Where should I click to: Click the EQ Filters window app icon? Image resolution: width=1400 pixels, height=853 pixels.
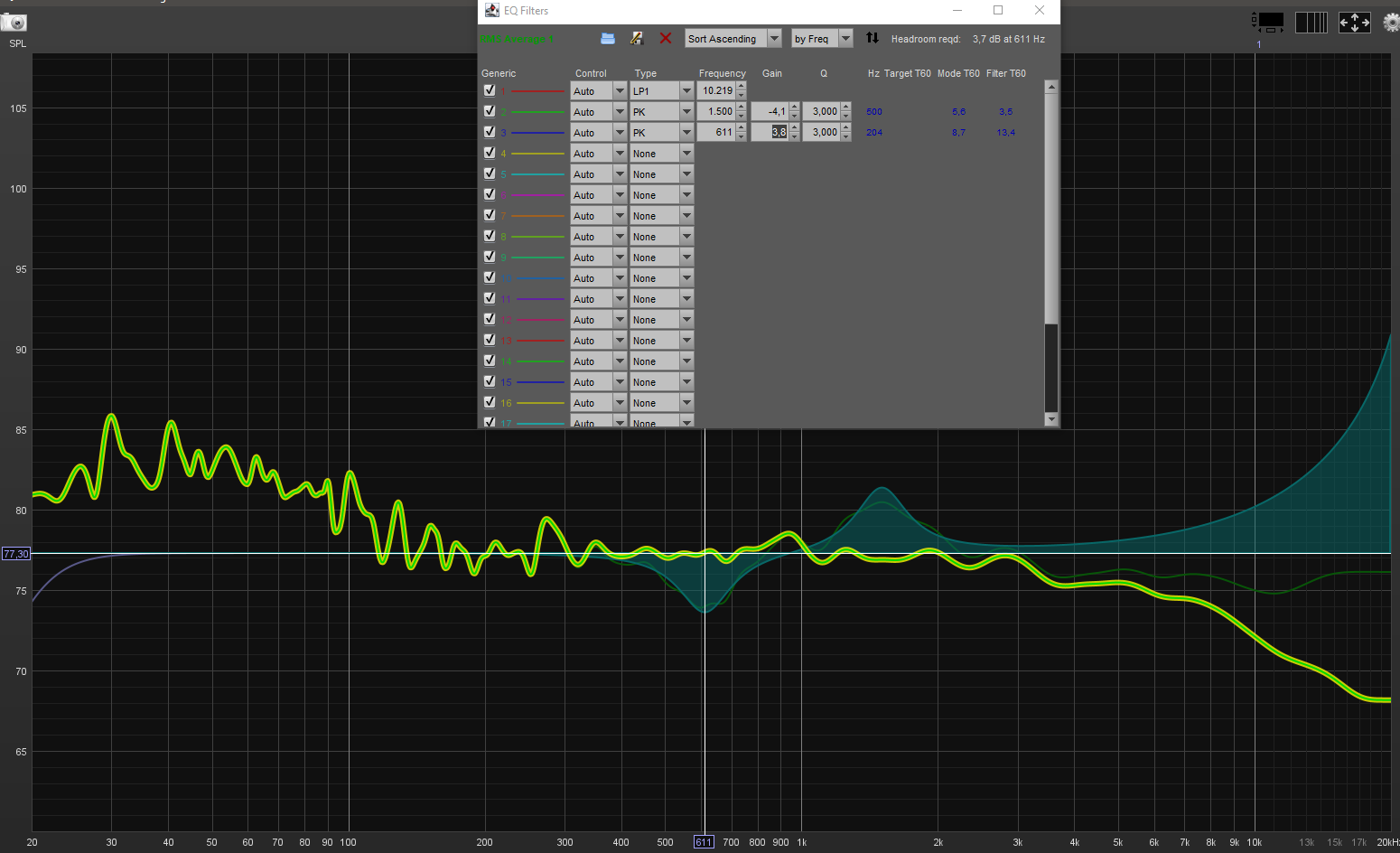click(491, 10)
